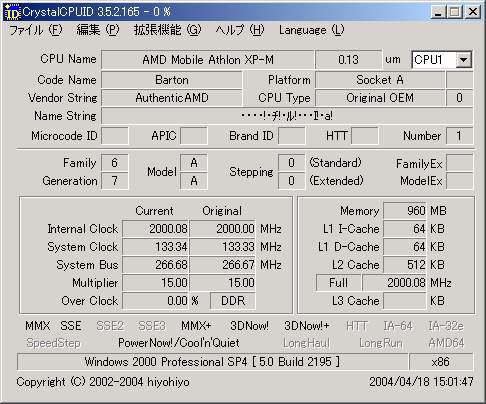The height and width of the screenshot is (404, 486).
Task: Open the ヘルプ (H) menu
Action: [x=240, y=30]
